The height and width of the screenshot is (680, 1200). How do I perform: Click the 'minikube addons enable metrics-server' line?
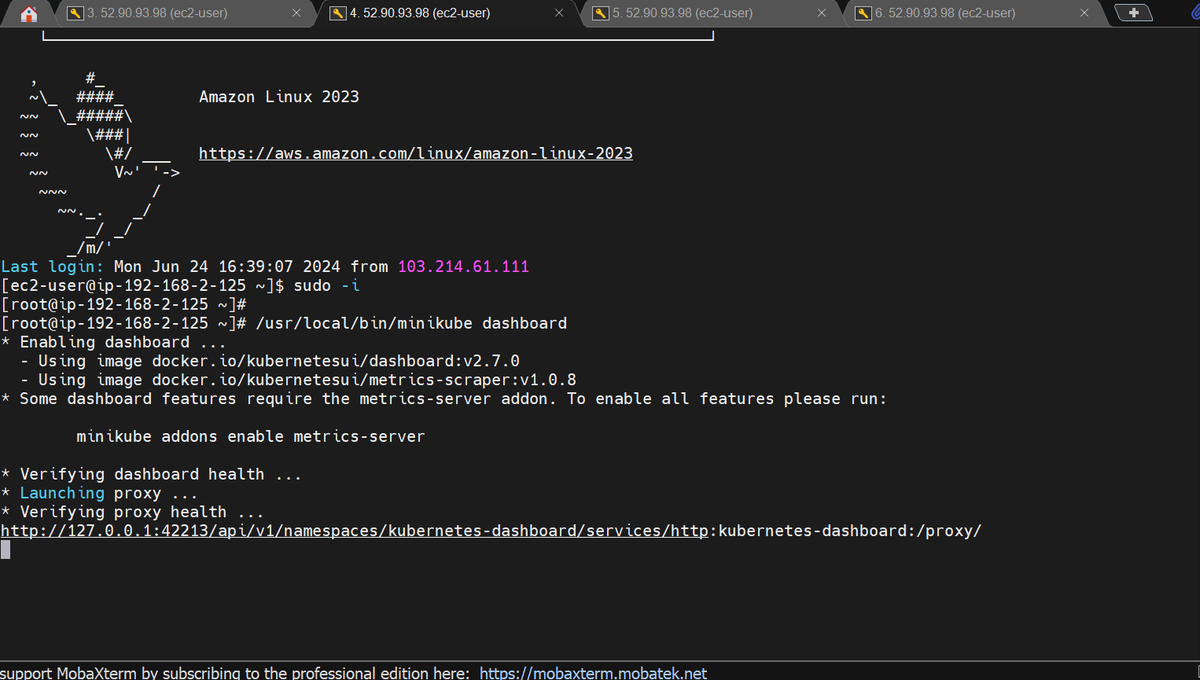coord(251,437)
